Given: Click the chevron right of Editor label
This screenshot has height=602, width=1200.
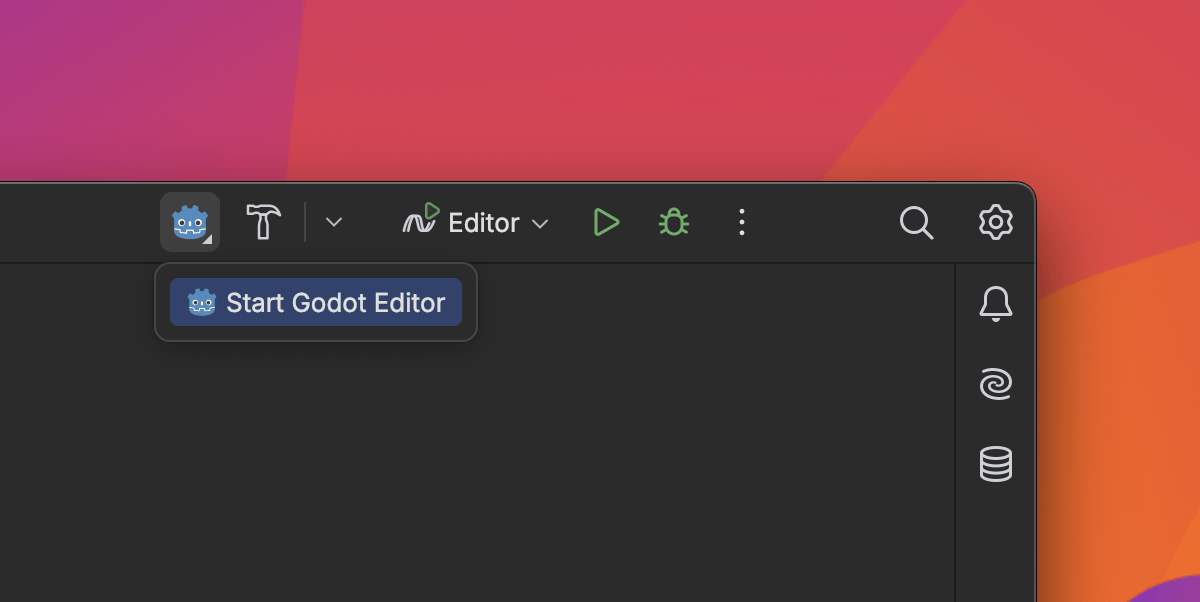Looking at the screenshot, I should click(540, 223).
